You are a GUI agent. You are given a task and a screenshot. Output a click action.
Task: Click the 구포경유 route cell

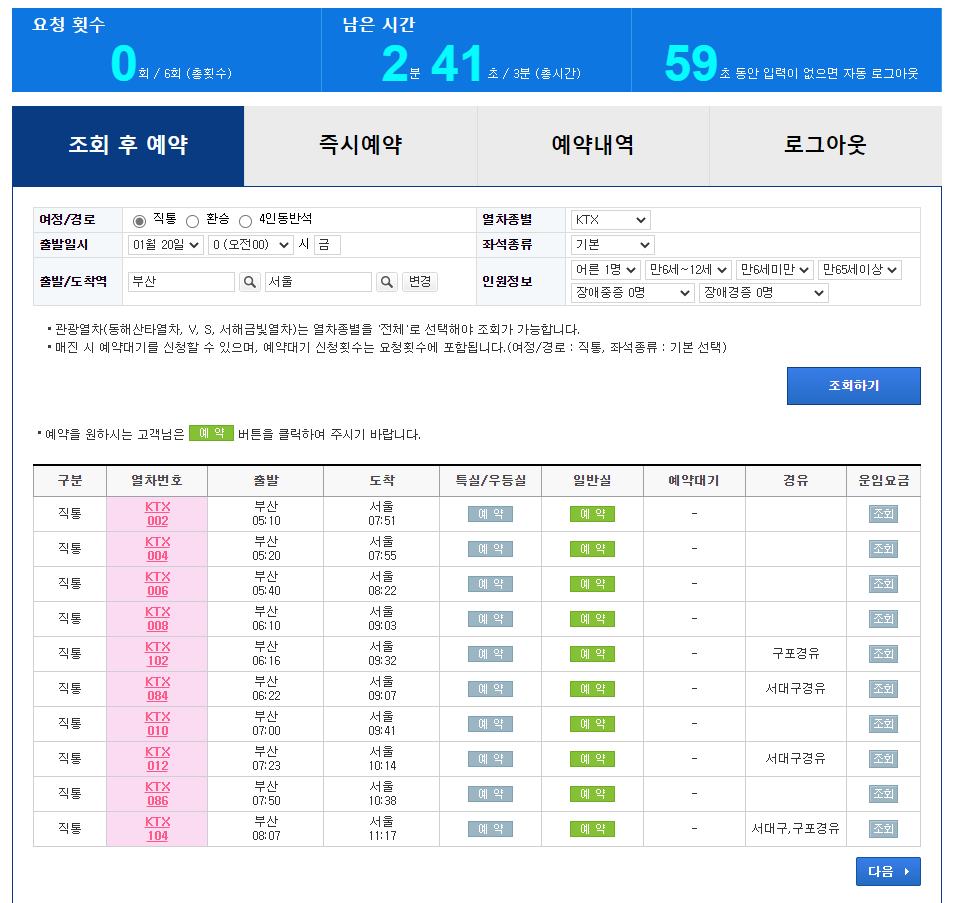tap(795, 654)
